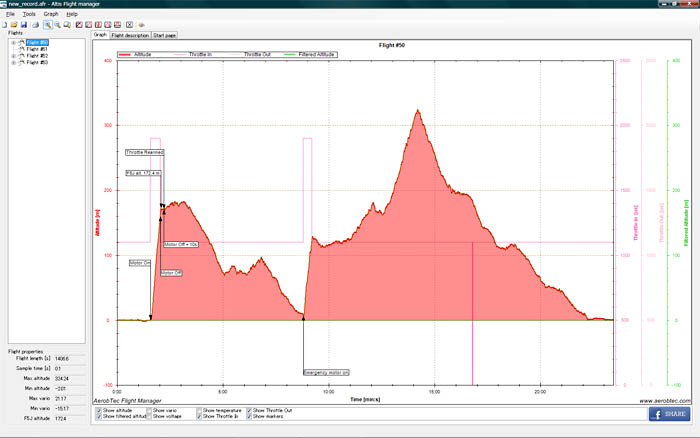
Task: Click the Emergency motor on marker label
Action: (x=326, y=372)
